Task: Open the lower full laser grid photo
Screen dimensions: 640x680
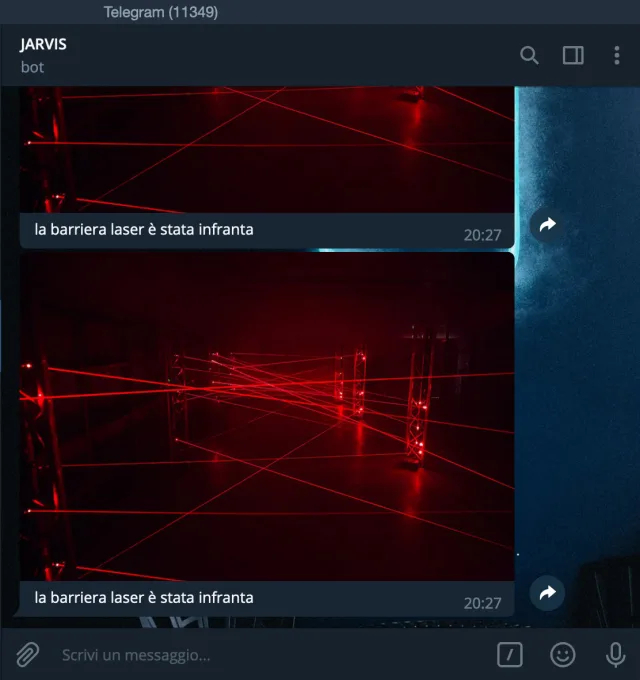Action: tap(267, 416)
